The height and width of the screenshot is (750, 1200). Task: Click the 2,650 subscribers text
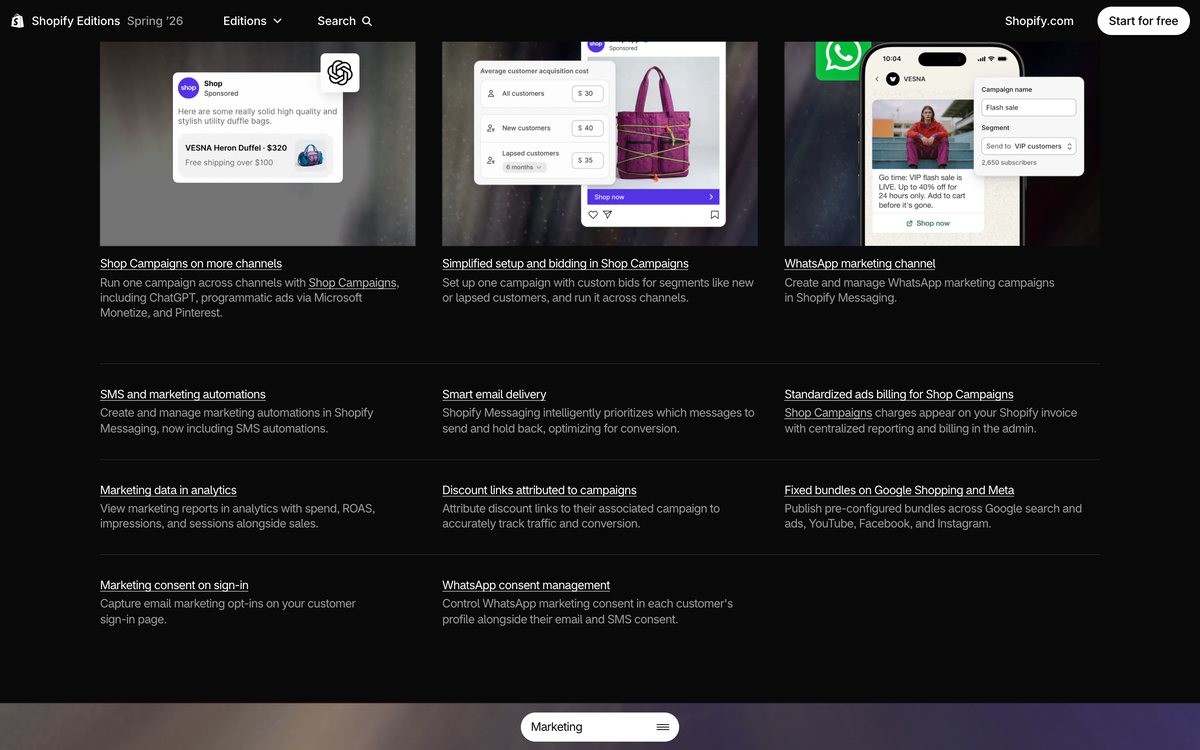click(x=1009, y=162)
